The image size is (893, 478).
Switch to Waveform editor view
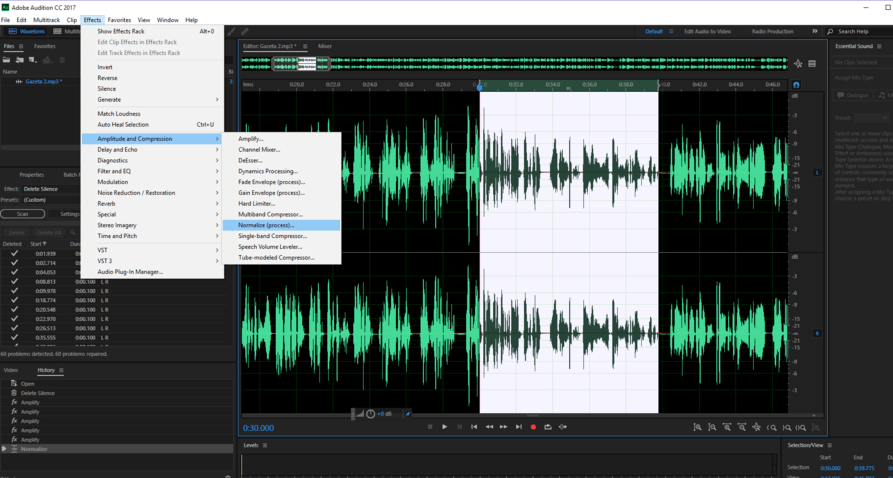(x=24, y=31)
